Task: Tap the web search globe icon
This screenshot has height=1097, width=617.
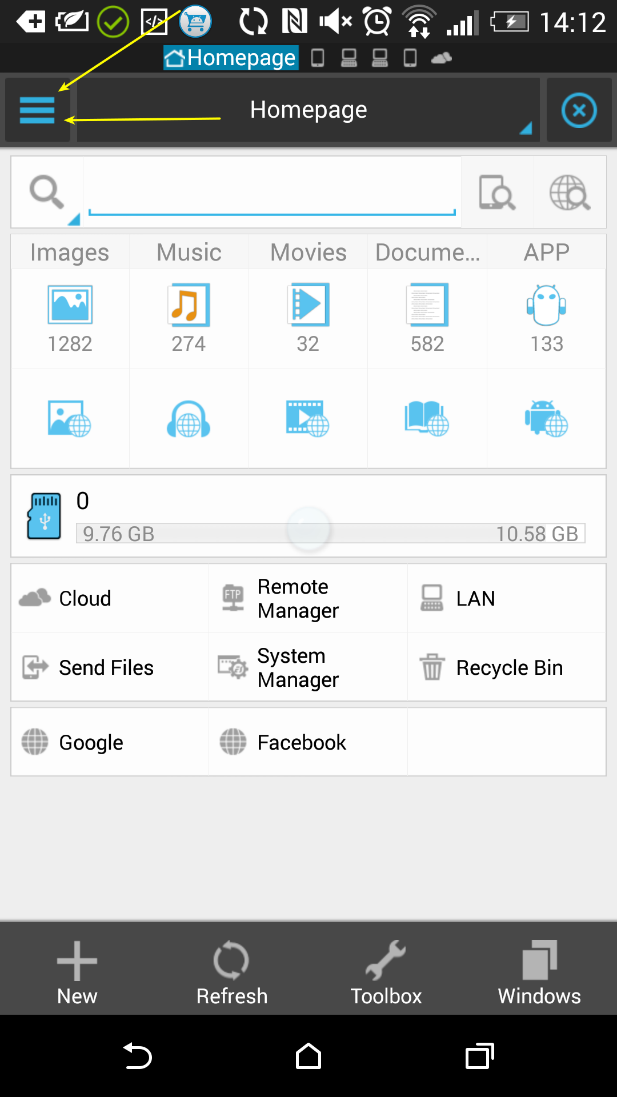Action: [569, 191]
